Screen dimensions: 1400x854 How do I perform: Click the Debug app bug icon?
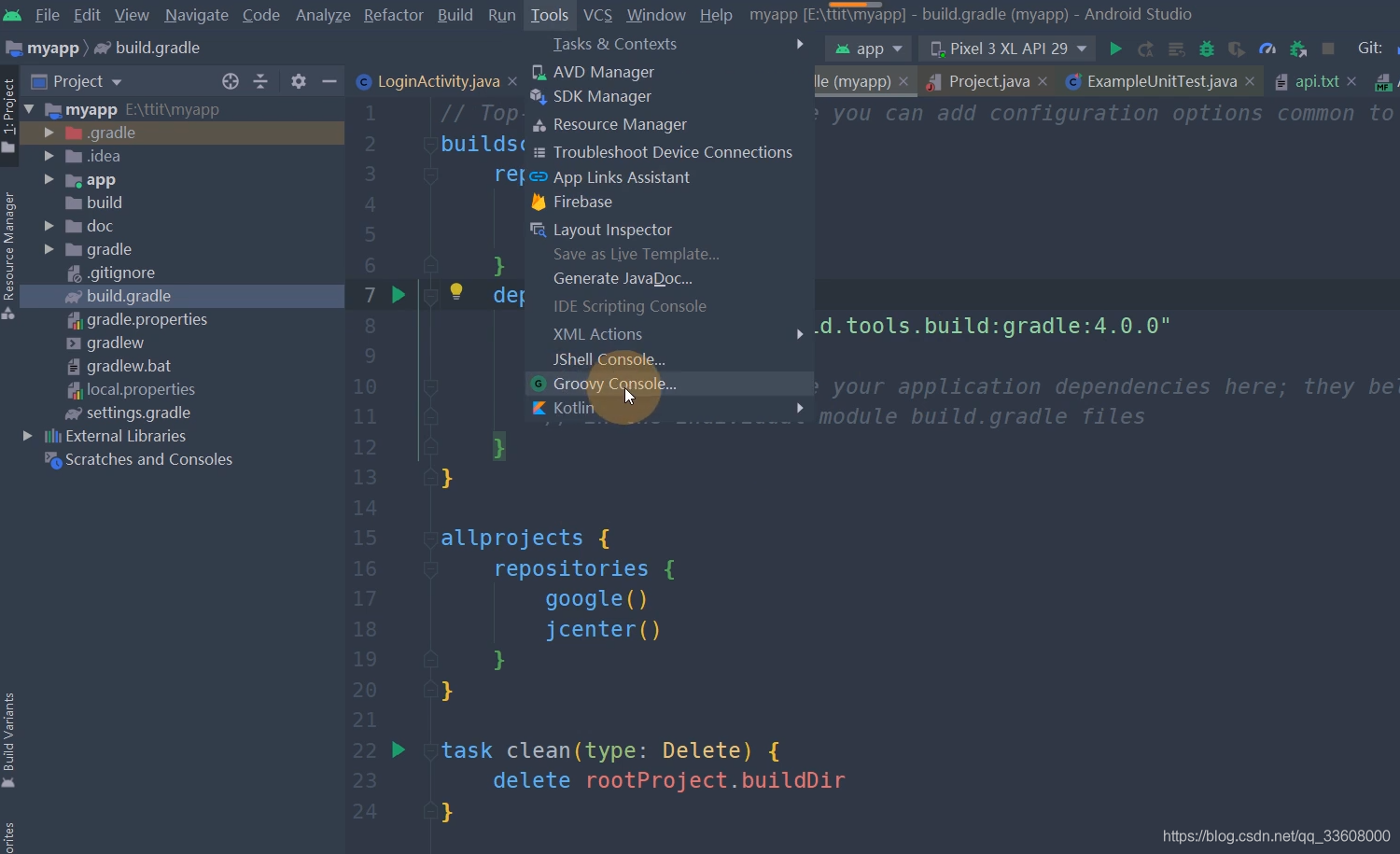coord(1207,49)
